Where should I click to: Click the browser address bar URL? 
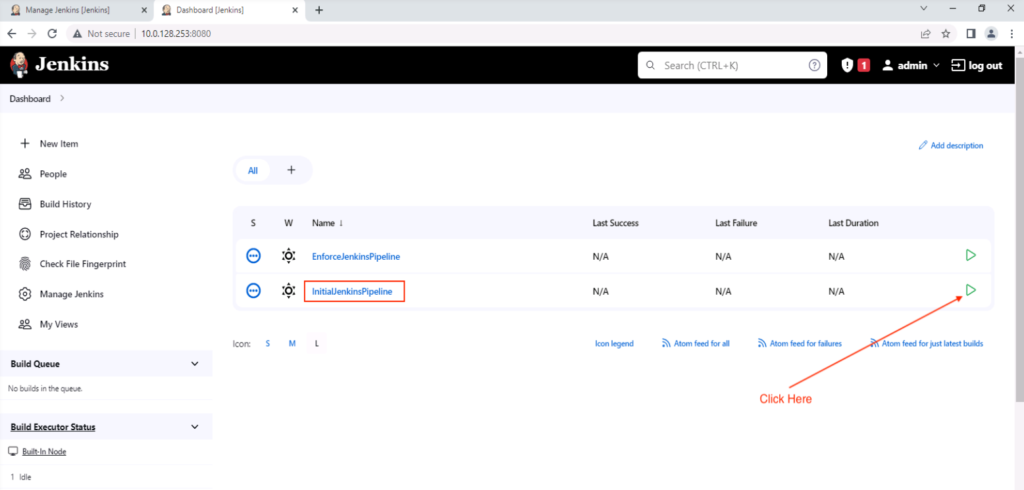176,34
